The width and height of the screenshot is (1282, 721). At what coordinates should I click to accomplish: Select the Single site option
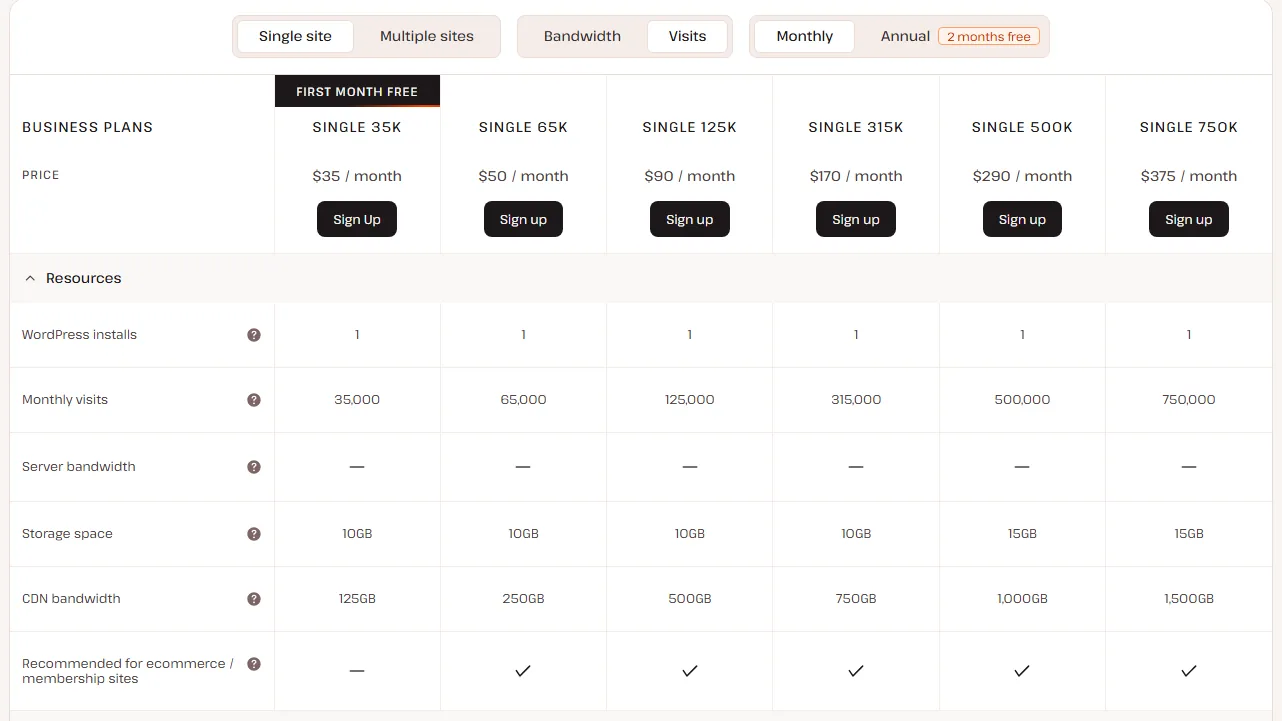click(x=295, y=36)
